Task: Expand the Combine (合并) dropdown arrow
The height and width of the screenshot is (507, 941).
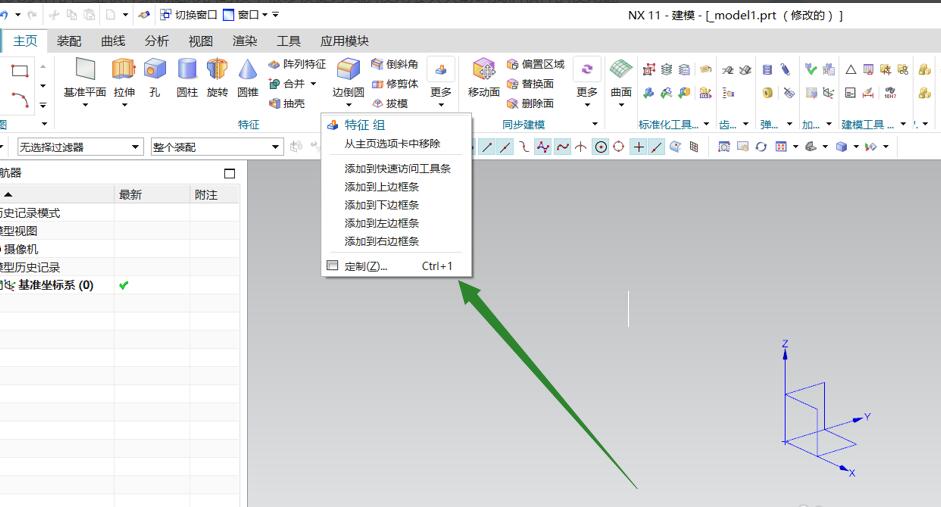Action: 313,83
